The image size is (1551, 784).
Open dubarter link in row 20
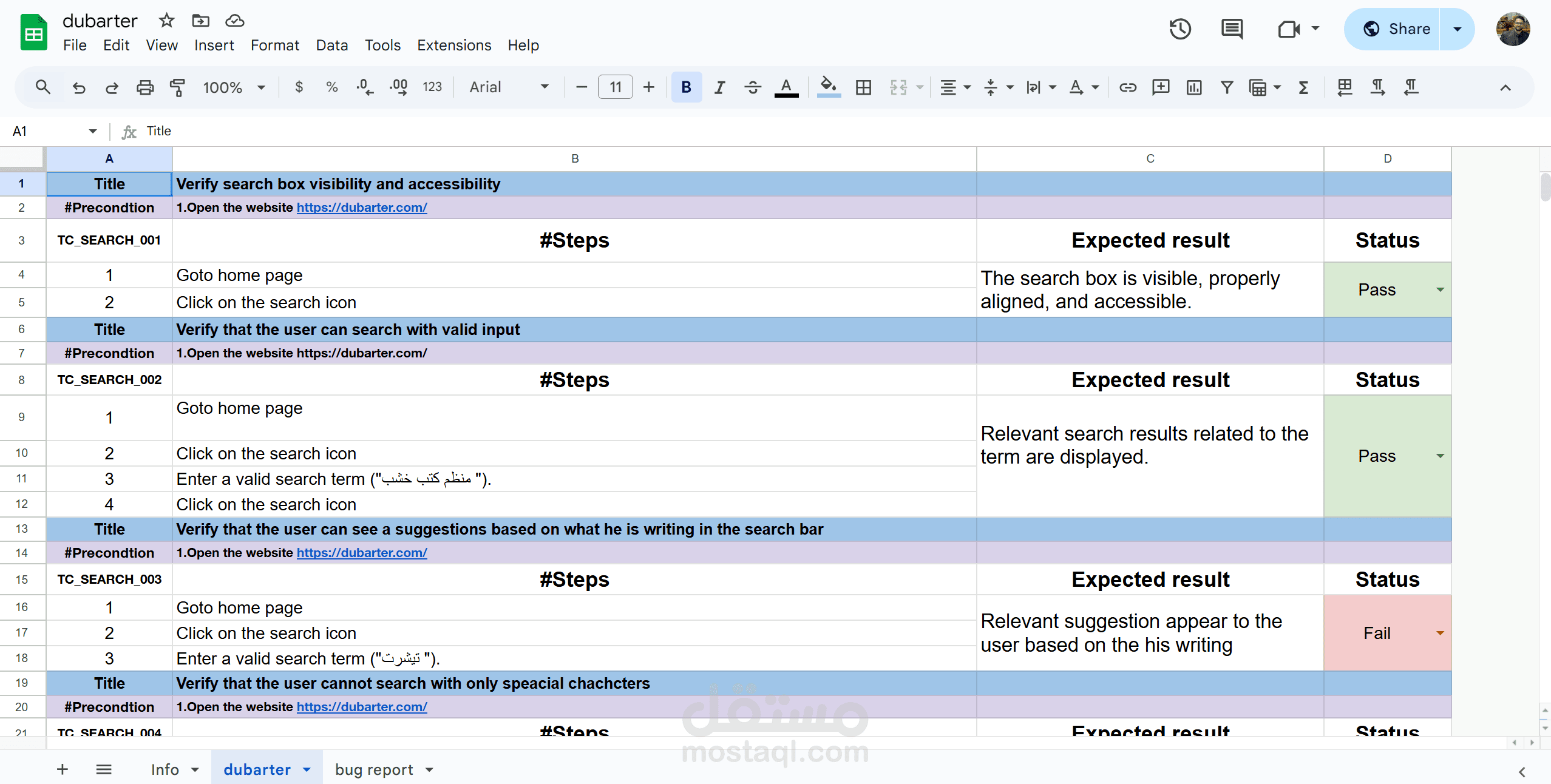(x=362, y=707)
